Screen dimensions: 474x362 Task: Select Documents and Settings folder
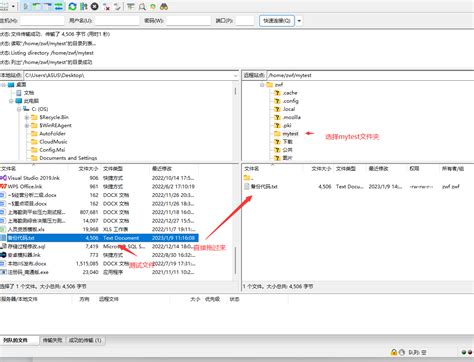pyautogui.click(x=68, y=158)
